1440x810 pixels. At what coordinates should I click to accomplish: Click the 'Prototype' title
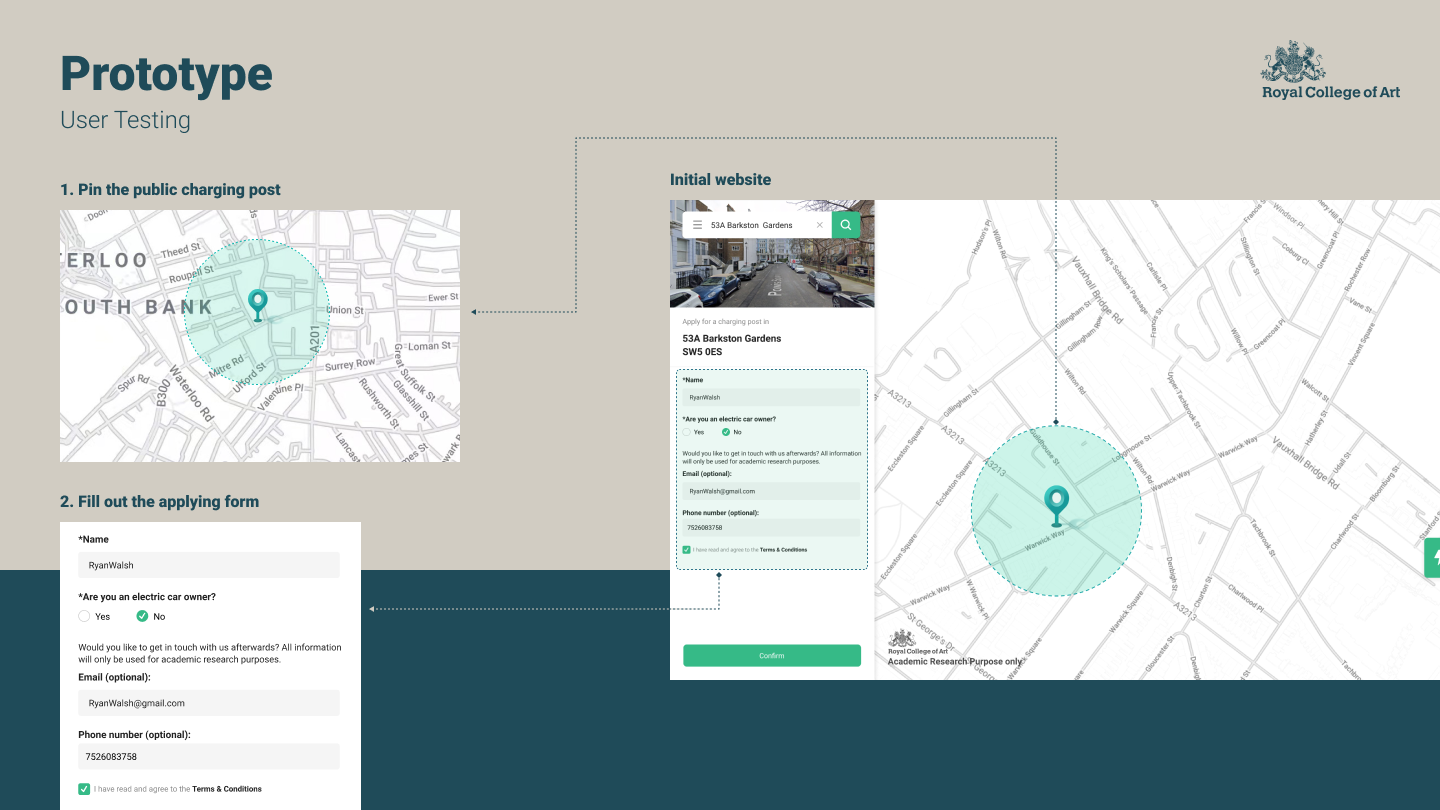tap(166, 74)
